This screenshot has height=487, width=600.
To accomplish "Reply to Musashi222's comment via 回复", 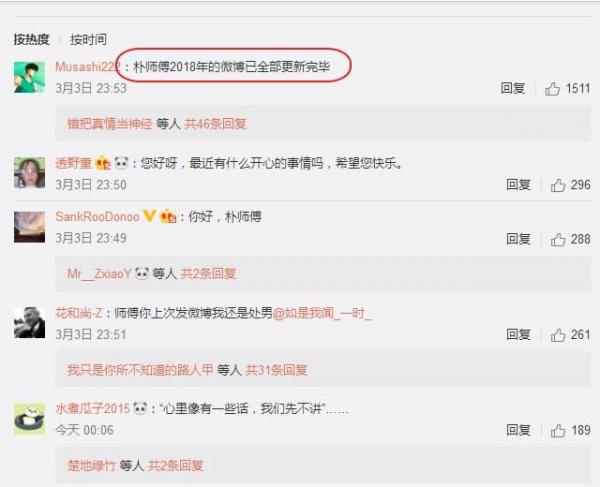I will click(513, 88).
